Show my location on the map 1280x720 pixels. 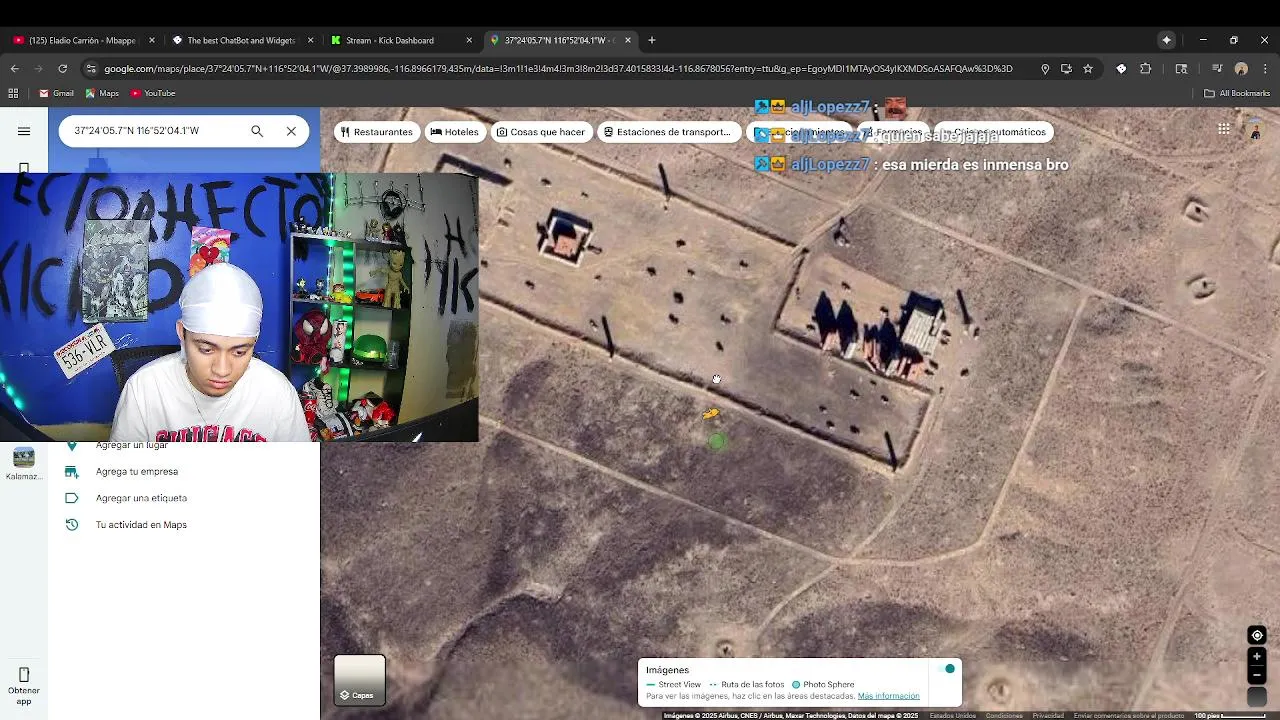coord(1257,635)
